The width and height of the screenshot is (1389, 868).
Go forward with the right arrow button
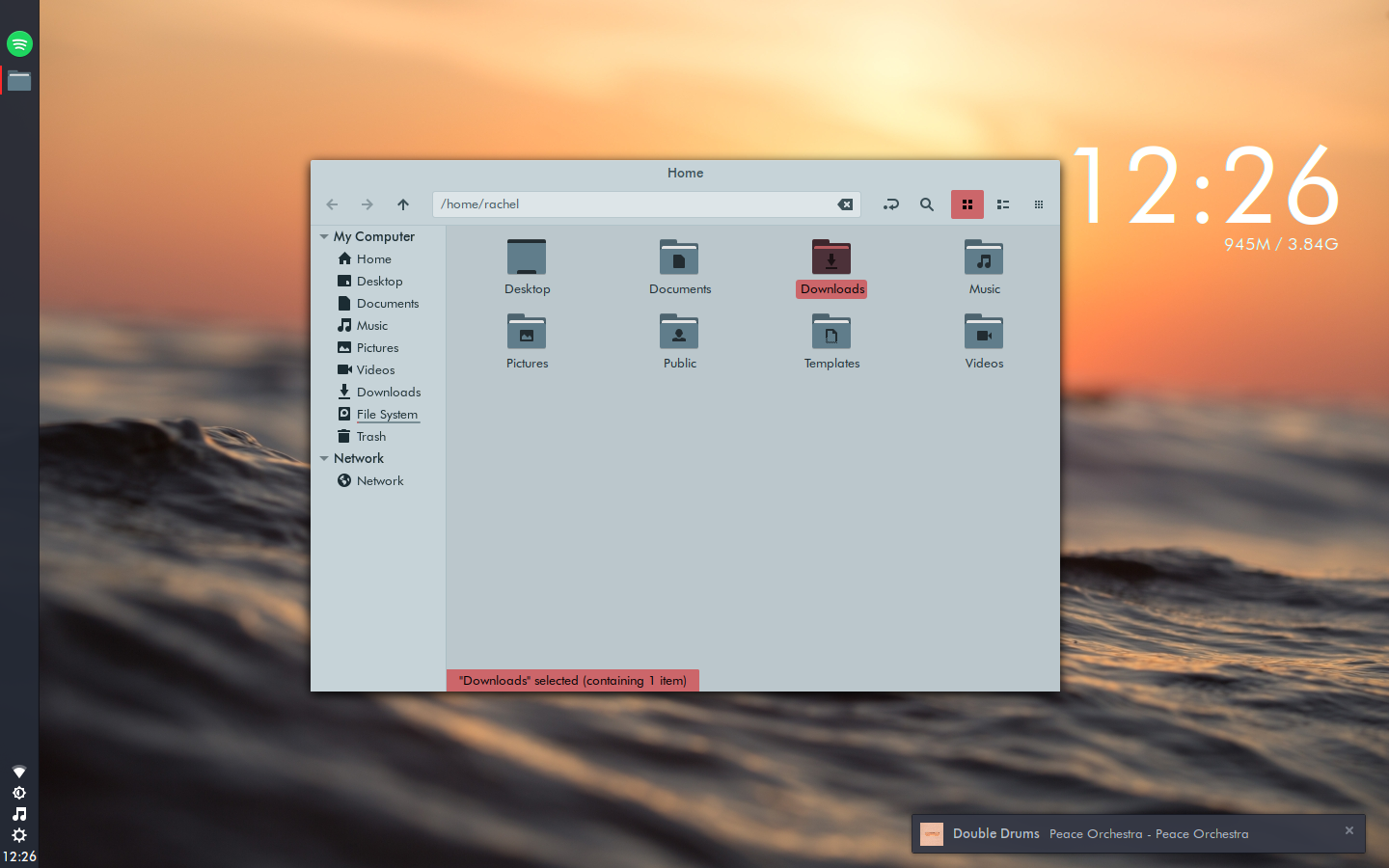368,204
